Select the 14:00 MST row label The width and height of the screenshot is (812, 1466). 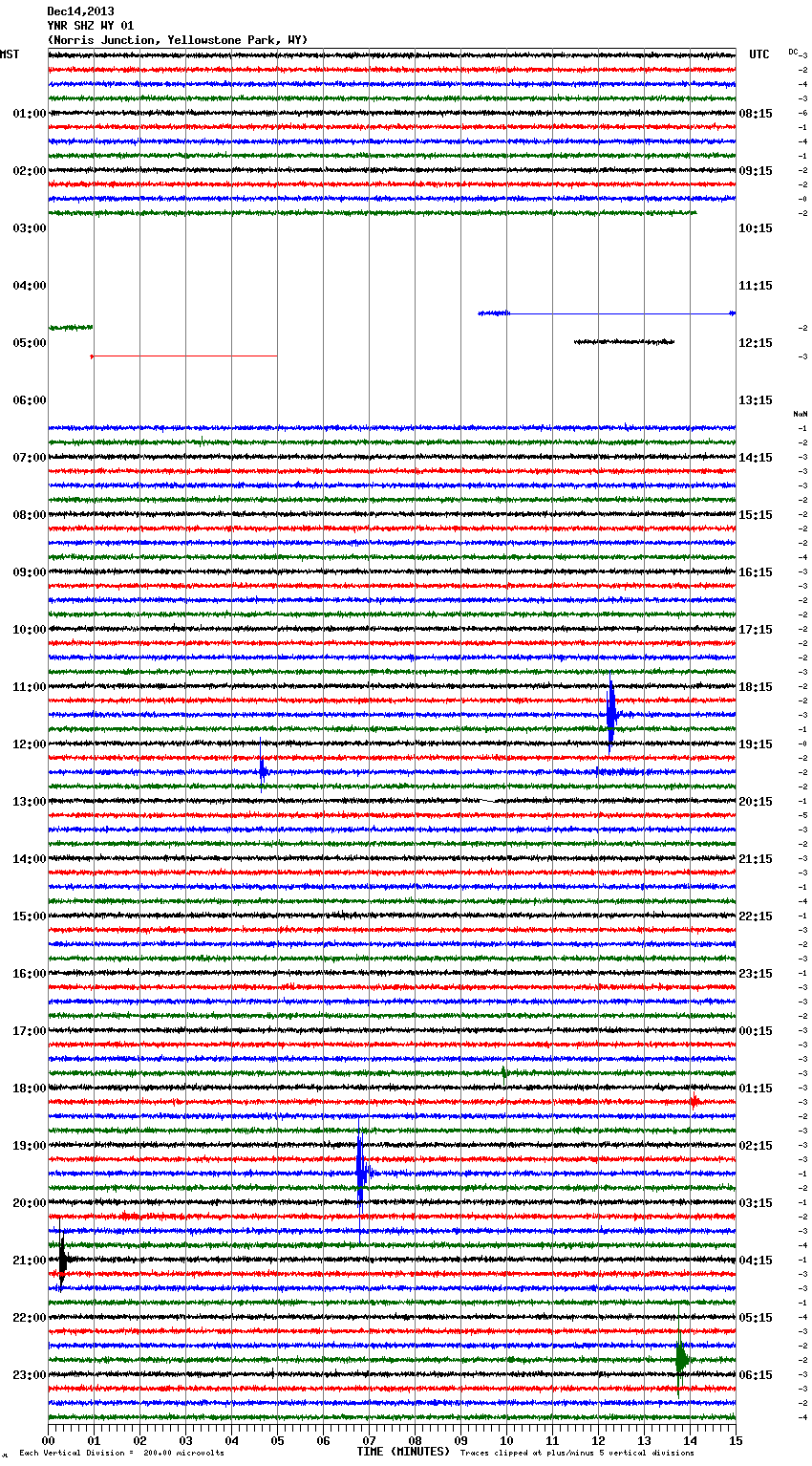29,859
